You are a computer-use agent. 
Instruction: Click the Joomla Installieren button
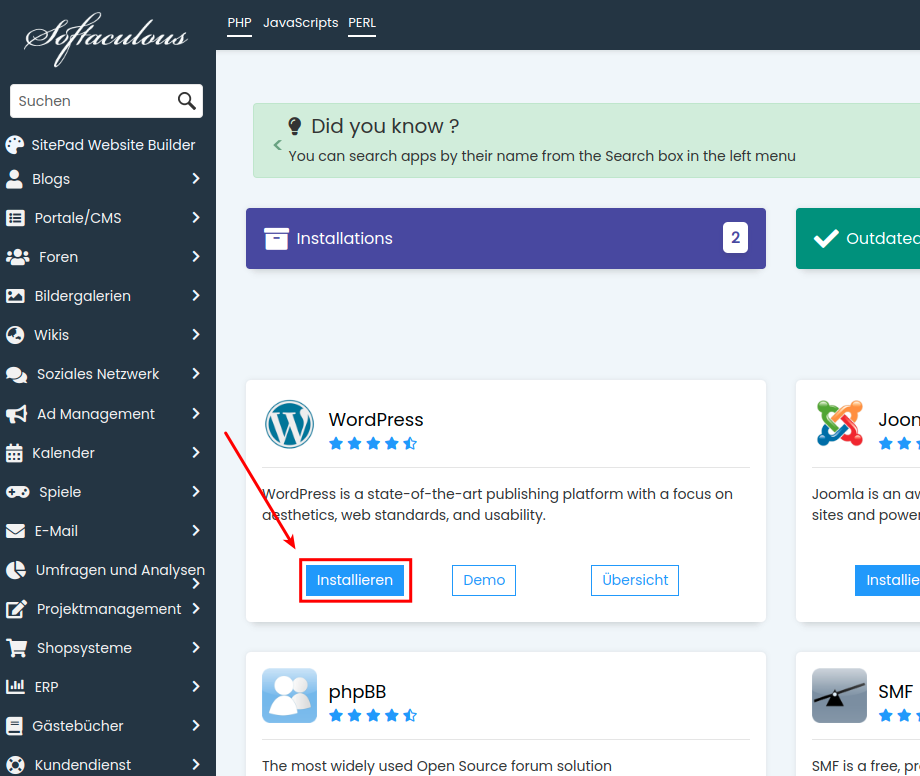coord(887,580)
